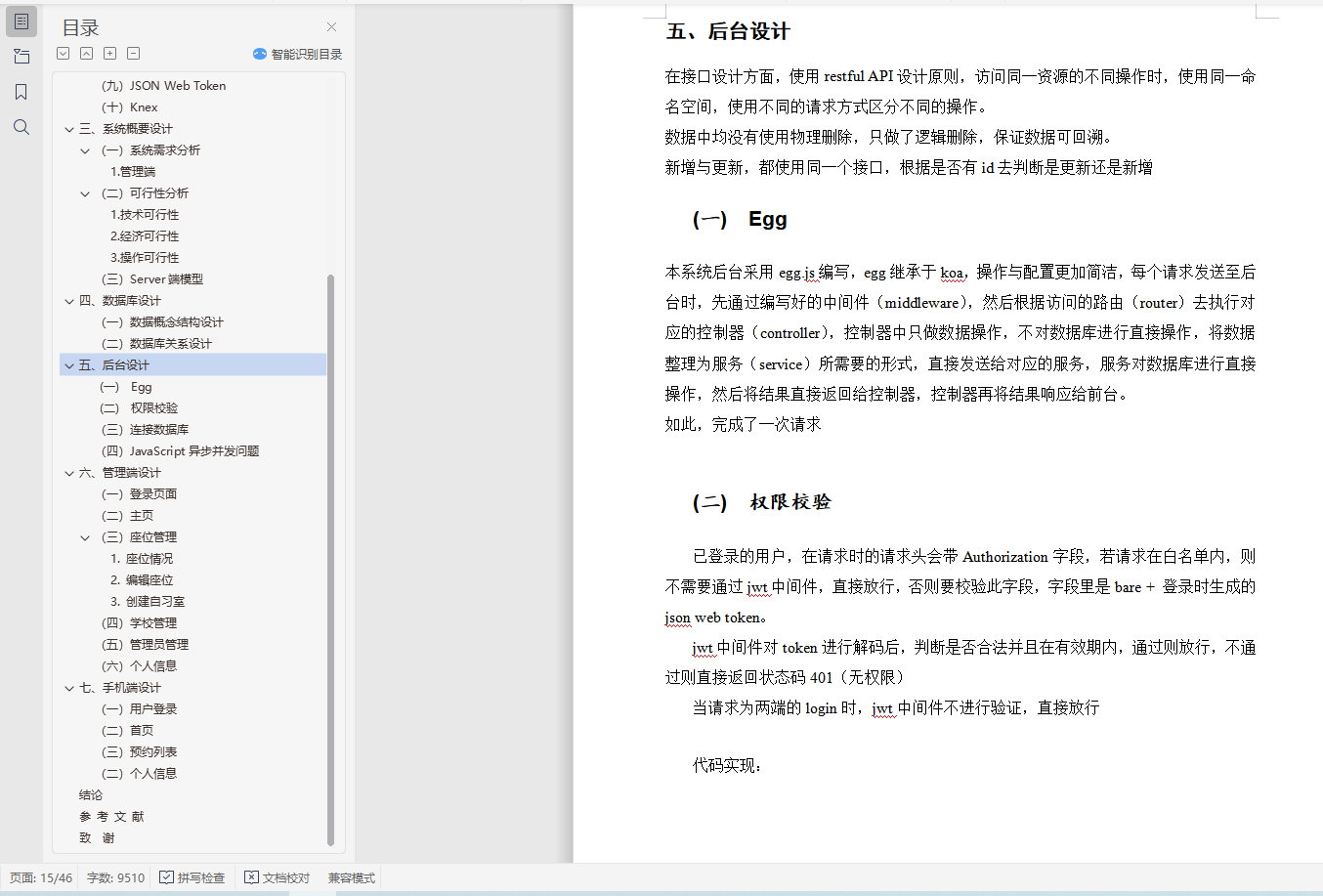Jump to (十) Knex heading
The width and height of the screenshot is (1323, 896).
[129, 107]
